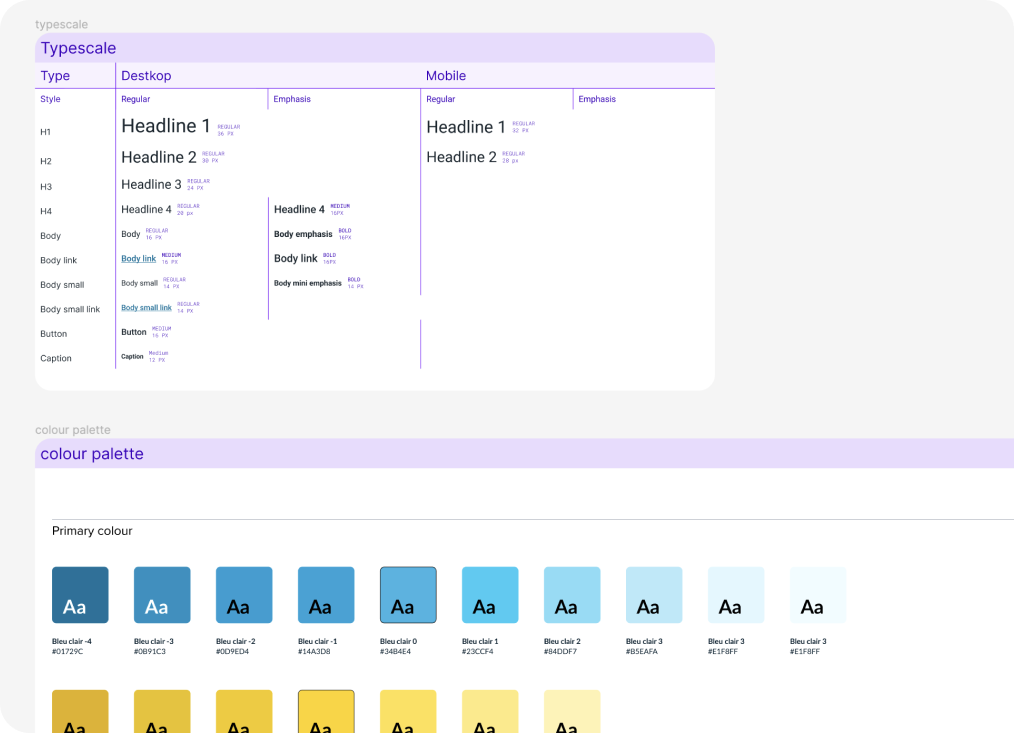Viewport: 1014px width, 733px height.
Task: Select the Headline 3 text sample
Action: click(x=152, y=185)
